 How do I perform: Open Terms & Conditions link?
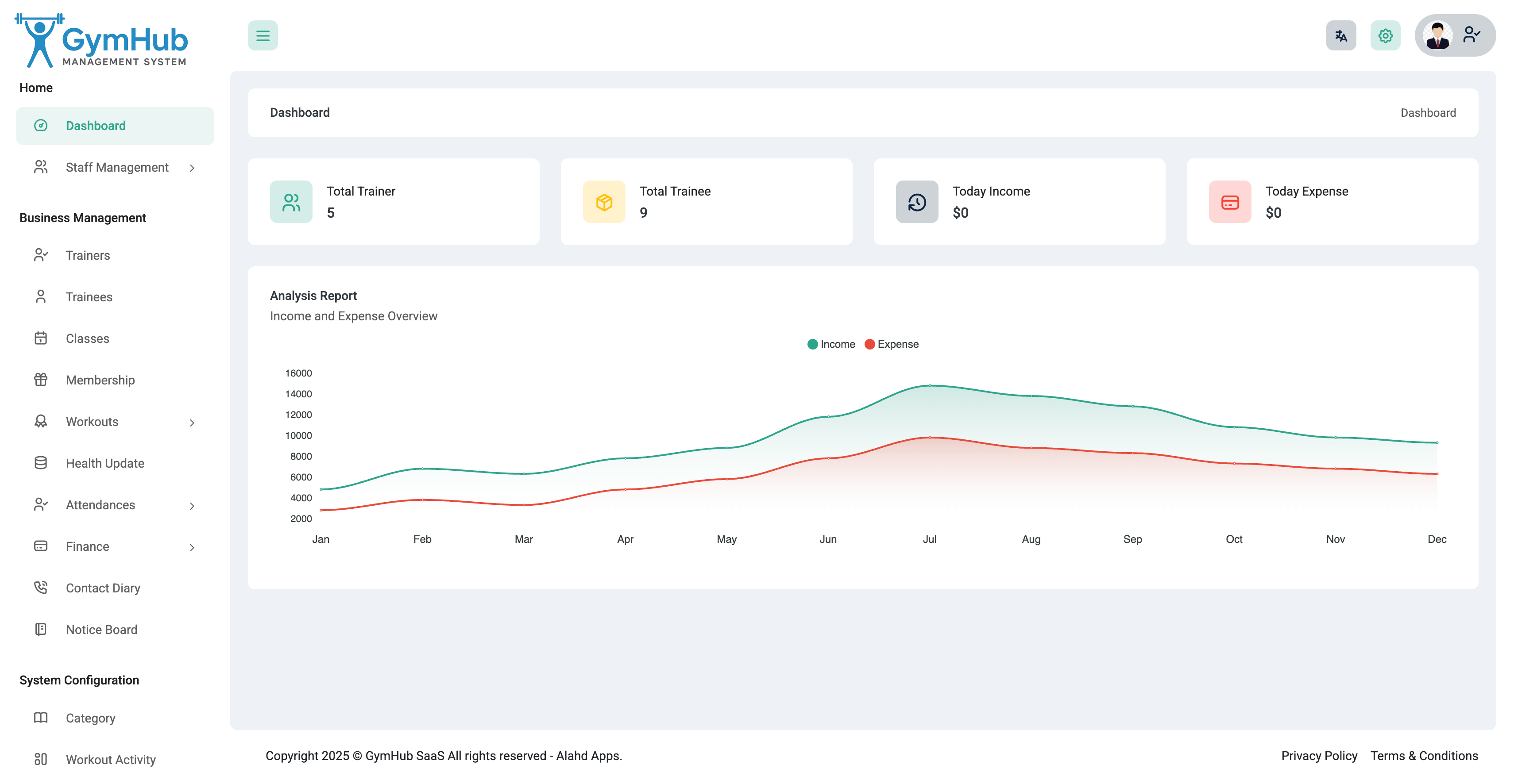click(x=1424, y=756)
